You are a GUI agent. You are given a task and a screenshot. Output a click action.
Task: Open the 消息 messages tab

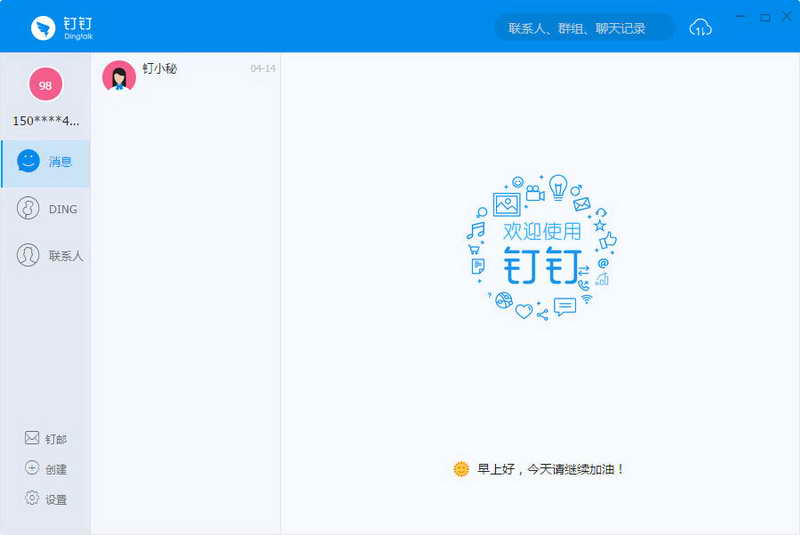click(x=45, y=163)
